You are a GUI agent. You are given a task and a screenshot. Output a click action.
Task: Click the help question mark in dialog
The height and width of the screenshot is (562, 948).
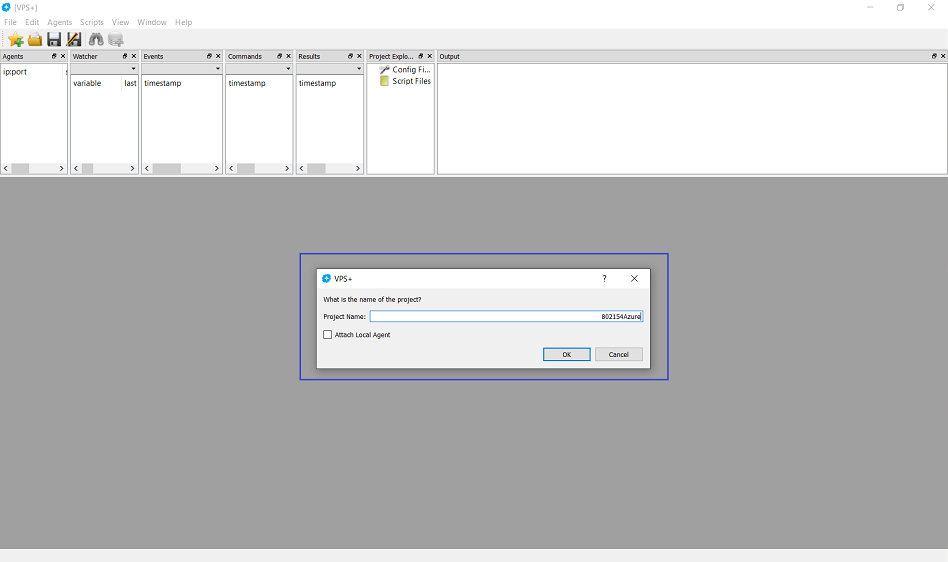tap(604, 279)
